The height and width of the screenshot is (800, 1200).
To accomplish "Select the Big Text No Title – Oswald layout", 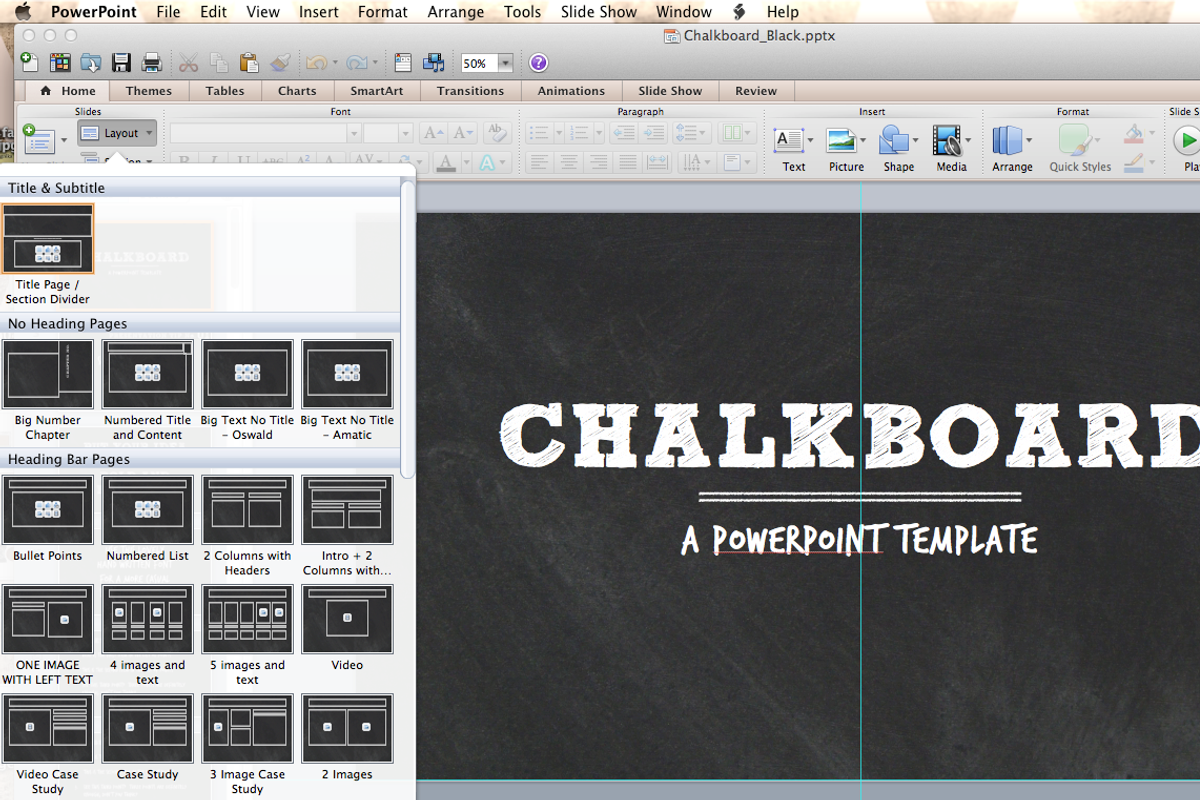I will pyautogui.click(x=247, y=390).
